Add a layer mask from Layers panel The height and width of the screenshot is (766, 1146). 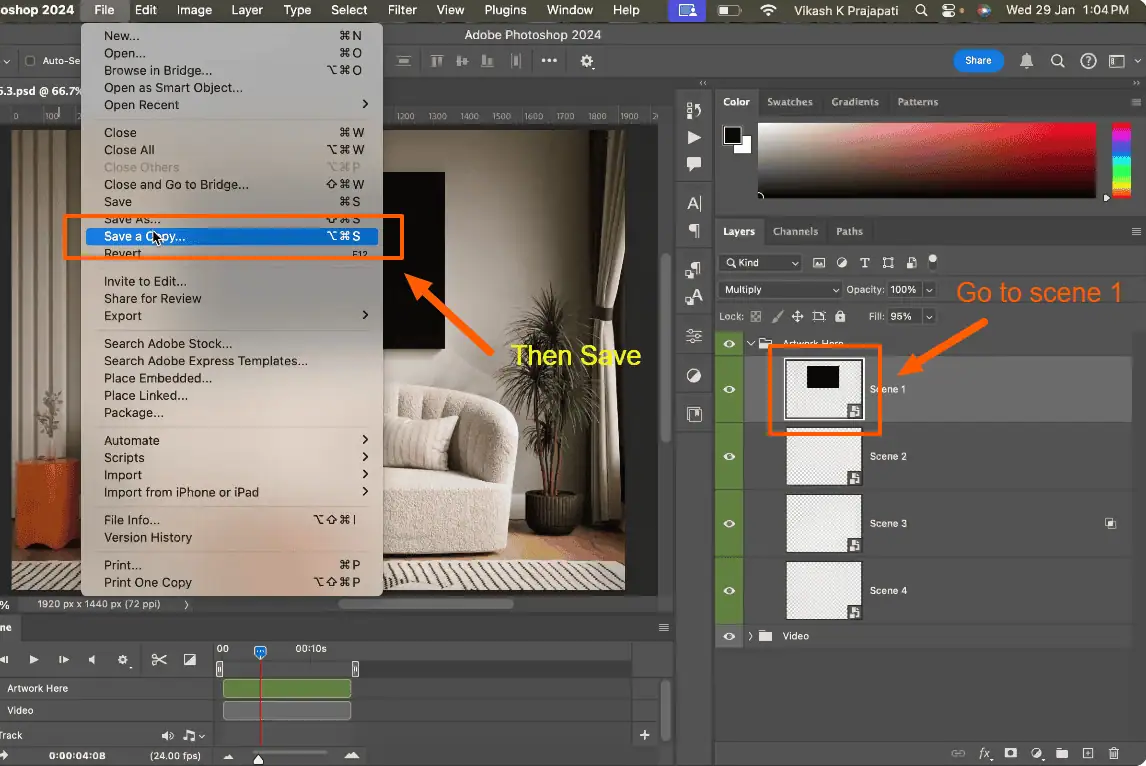1011,753
